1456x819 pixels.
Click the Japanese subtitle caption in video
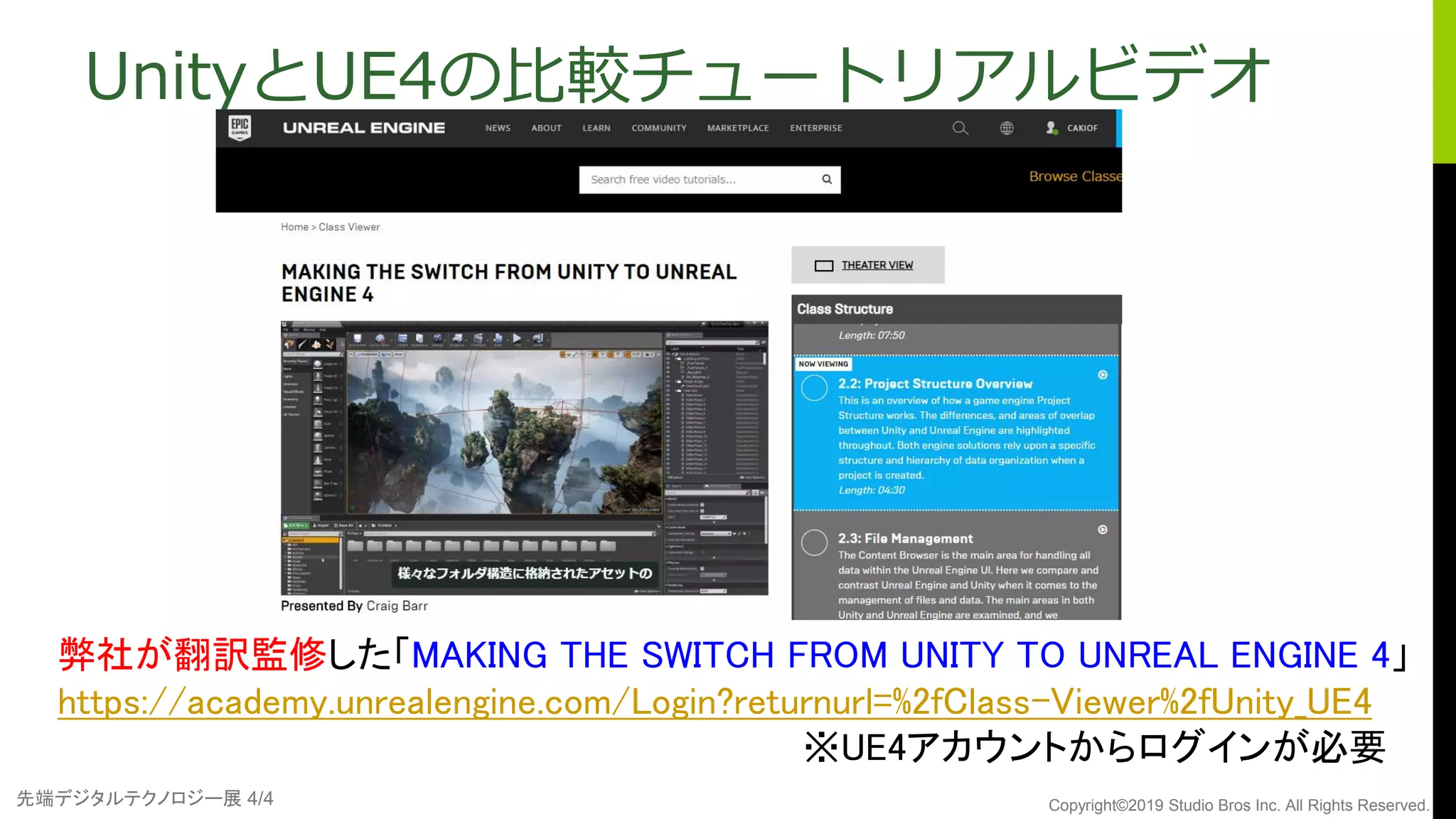coord(525,573)
